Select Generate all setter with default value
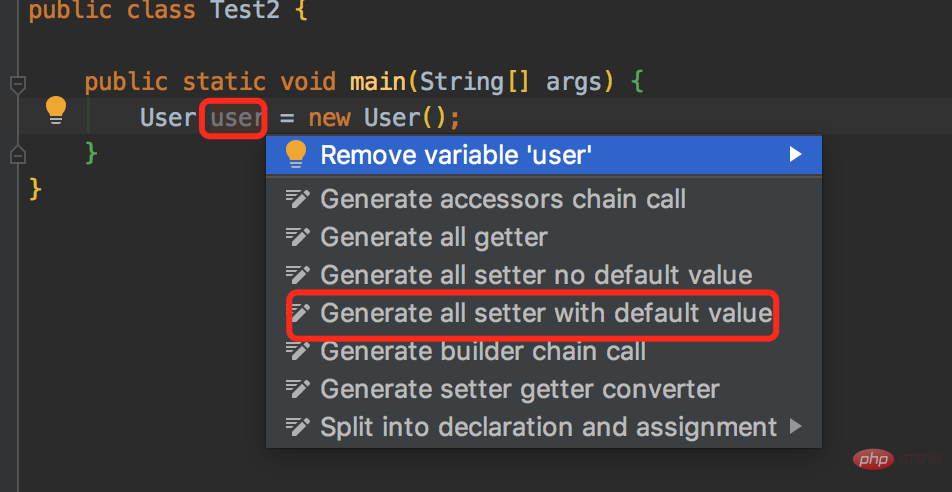The width and height of the screenshot is (952, 492). 545,313
